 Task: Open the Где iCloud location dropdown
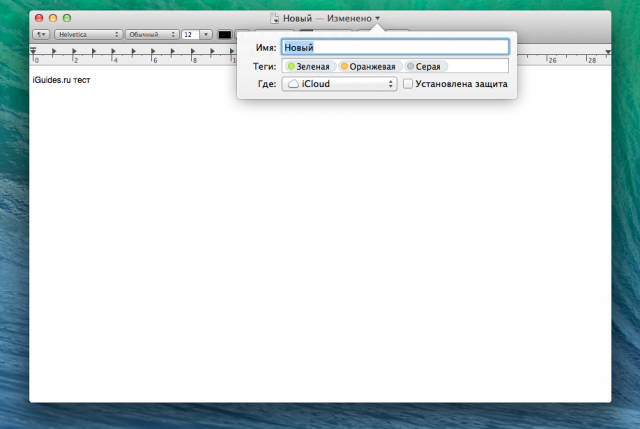tap(339, 84)
